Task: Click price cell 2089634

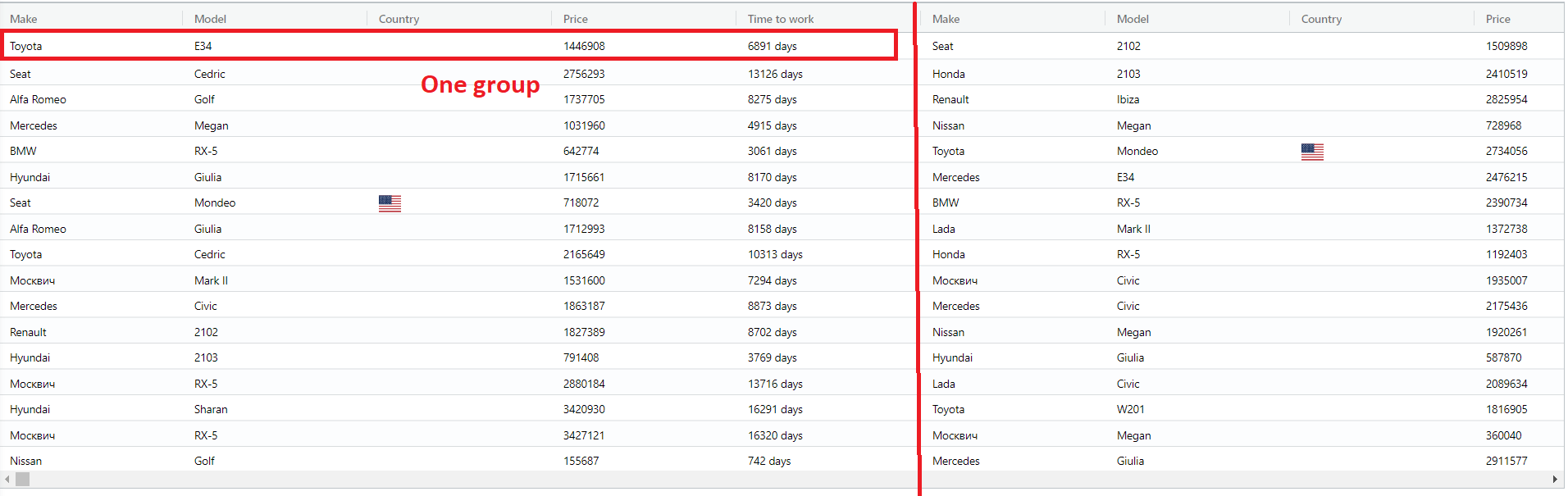Action: [1506, 384]
